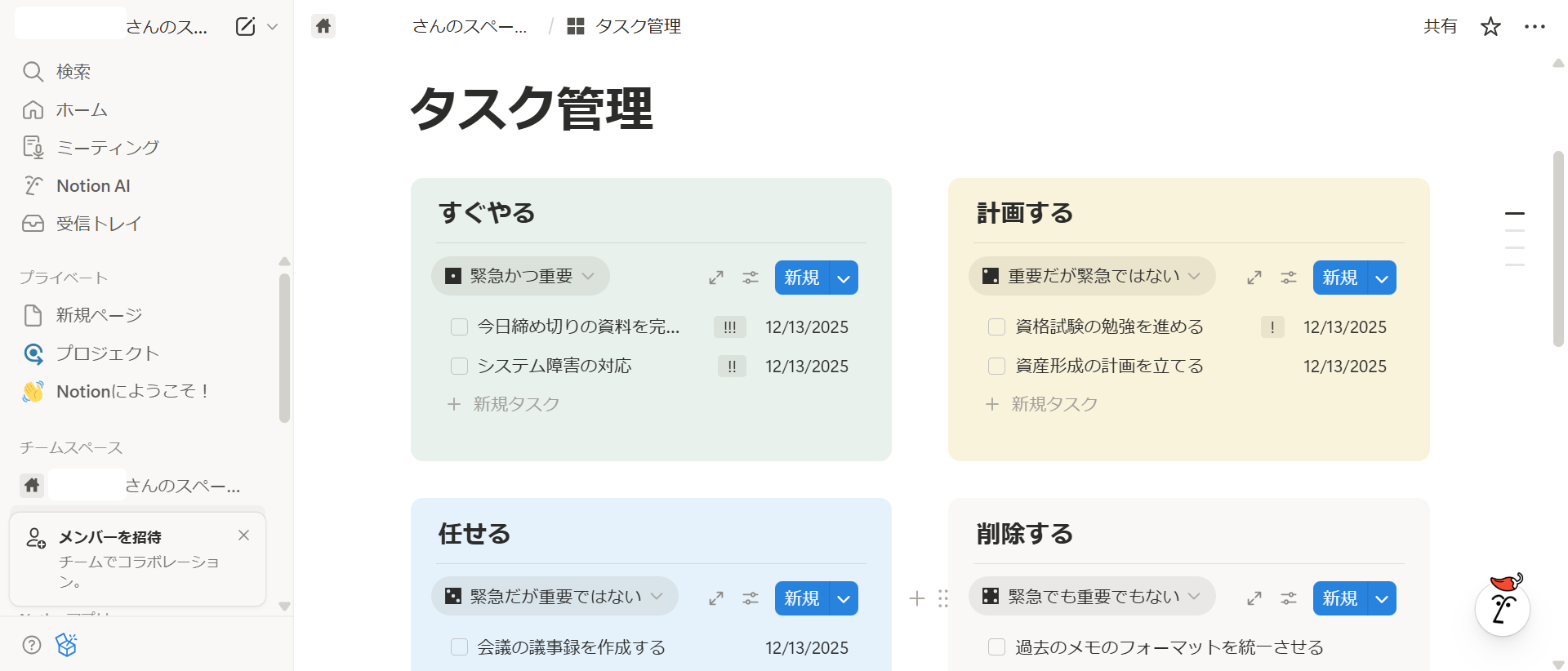Open 任せる database settings icon
This screenshot has height=671, width=1568.
point(751,598)
